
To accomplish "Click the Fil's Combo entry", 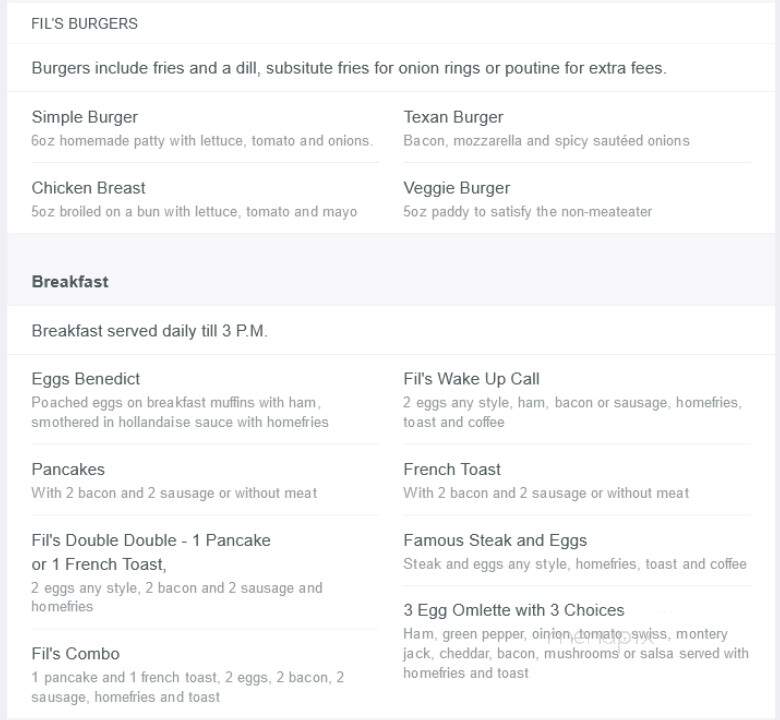I will pos(76,653).
